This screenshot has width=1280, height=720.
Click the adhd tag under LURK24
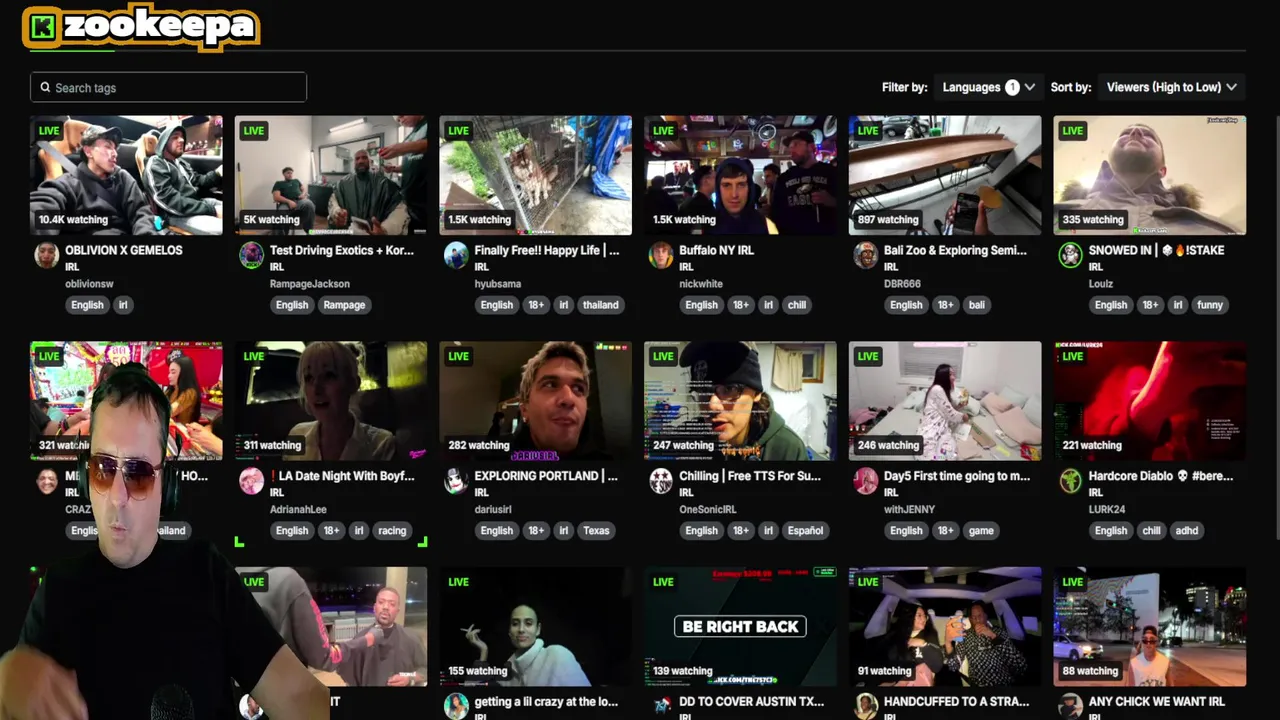[1187, 531]
